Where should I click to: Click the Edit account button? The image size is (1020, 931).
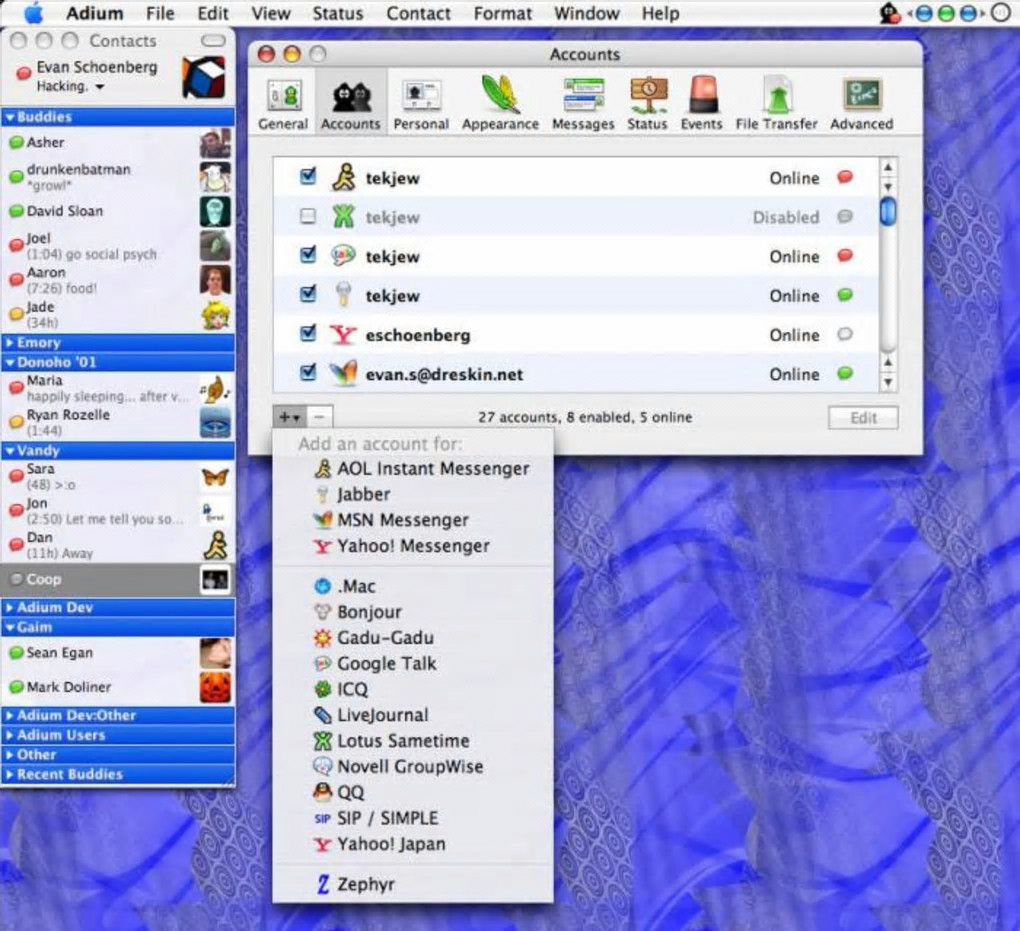863,418
